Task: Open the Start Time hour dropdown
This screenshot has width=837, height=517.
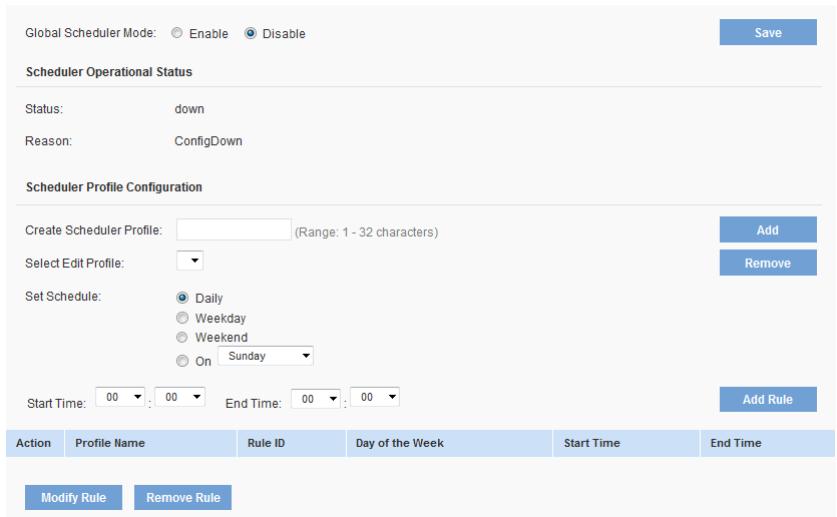Action: [x=122, y=398]
